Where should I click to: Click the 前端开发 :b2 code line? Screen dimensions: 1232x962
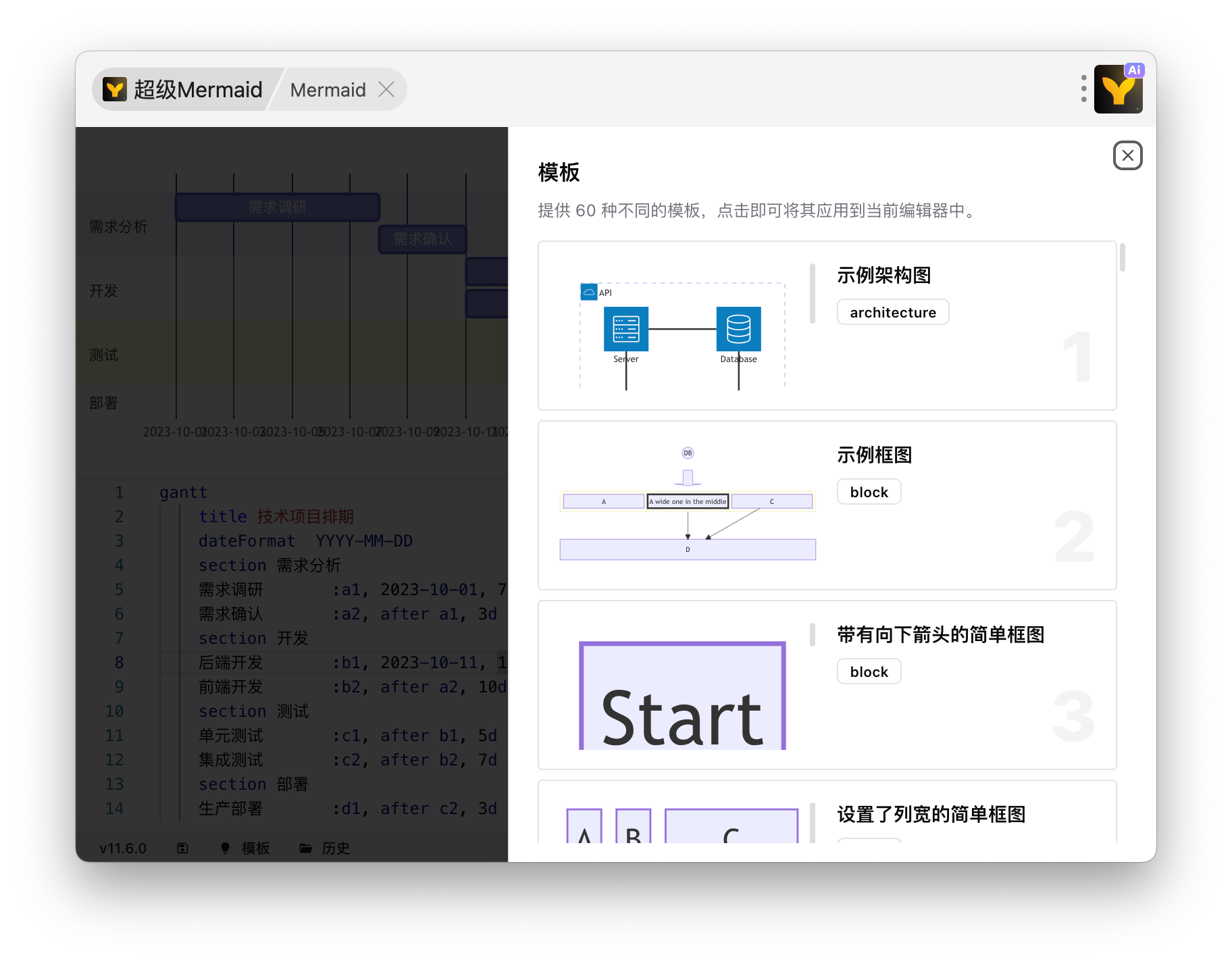coord(353,687)
